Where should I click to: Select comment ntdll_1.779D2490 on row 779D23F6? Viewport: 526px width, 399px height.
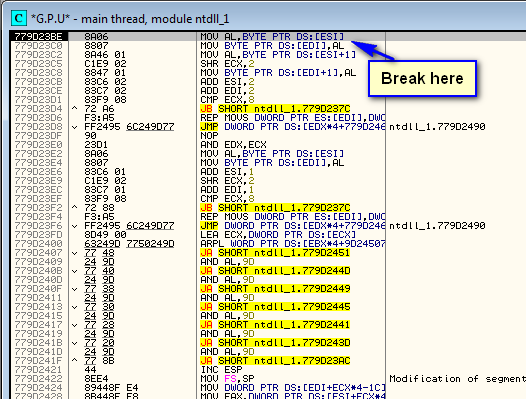pyautogui.click(x=437, y=226)
